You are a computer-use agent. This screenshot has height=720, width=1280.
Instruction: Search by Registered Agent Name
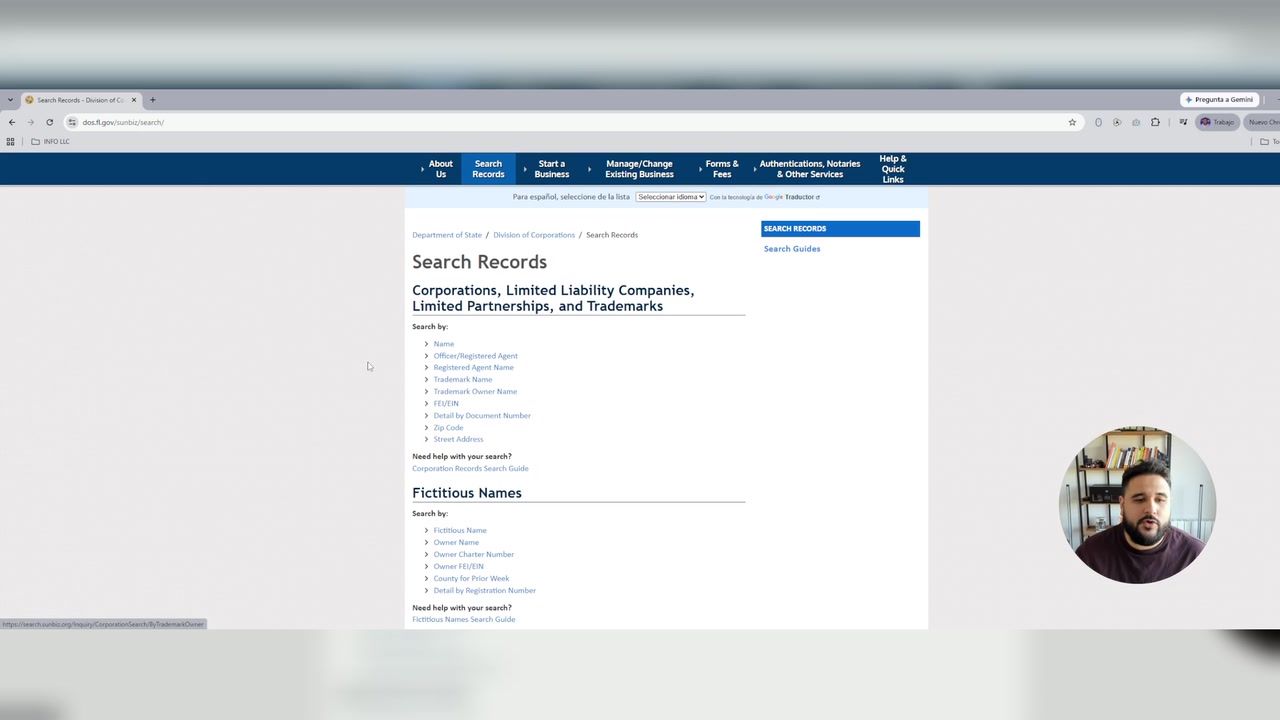[474, 368]
